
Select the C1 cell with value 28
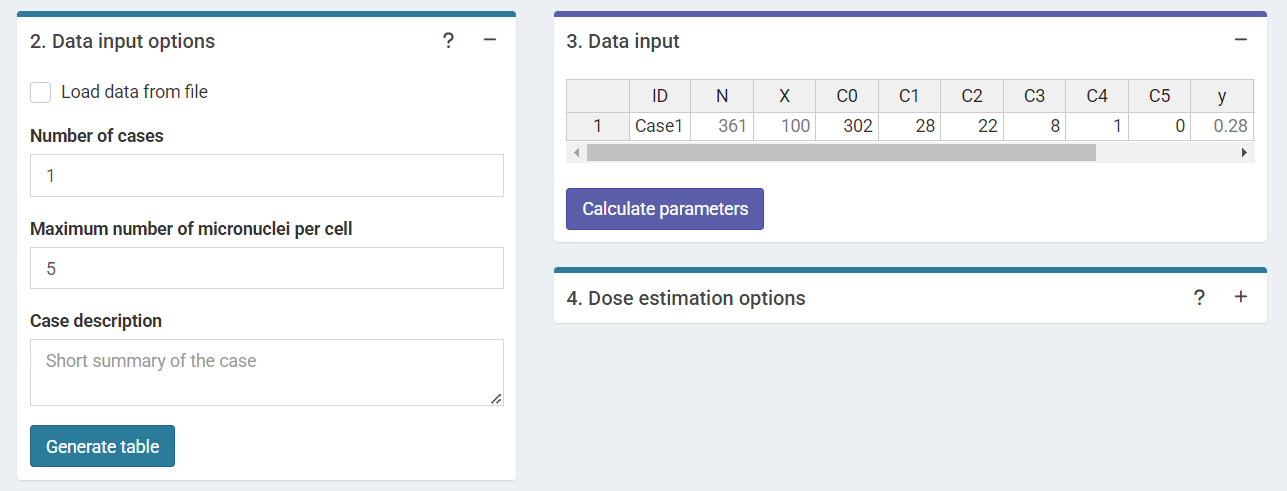point(909,126)
